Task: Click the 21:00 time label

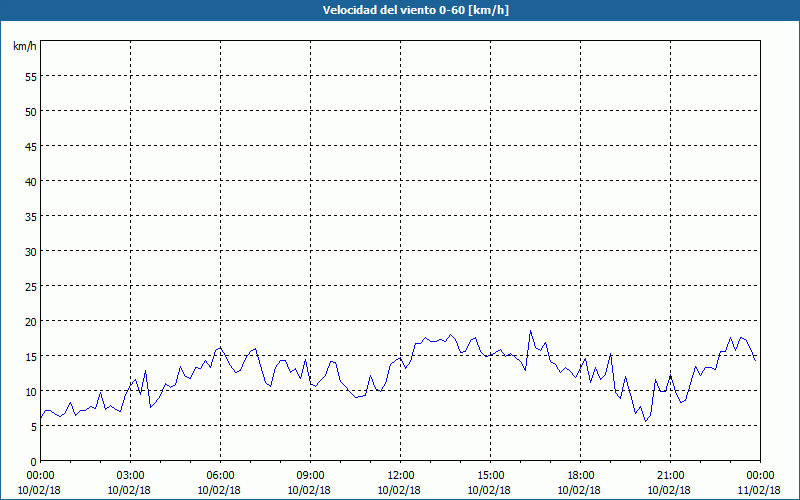Action: 670,476
